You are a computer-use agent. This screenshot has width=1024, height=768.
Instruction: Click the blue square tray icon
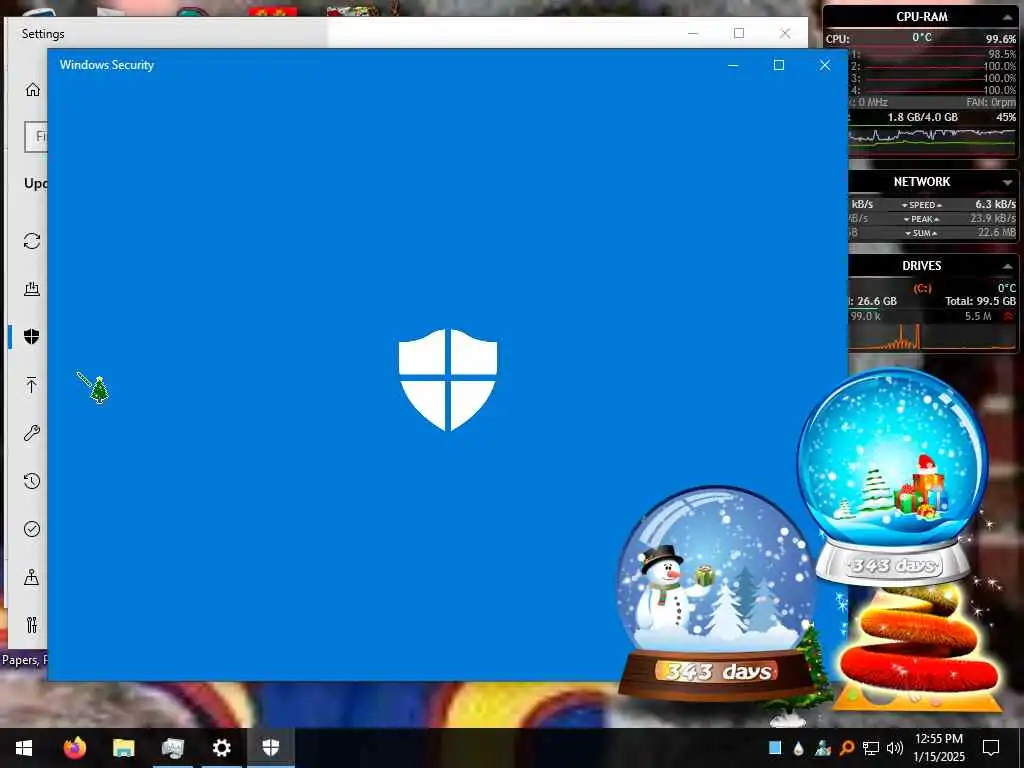pos(775,748)
